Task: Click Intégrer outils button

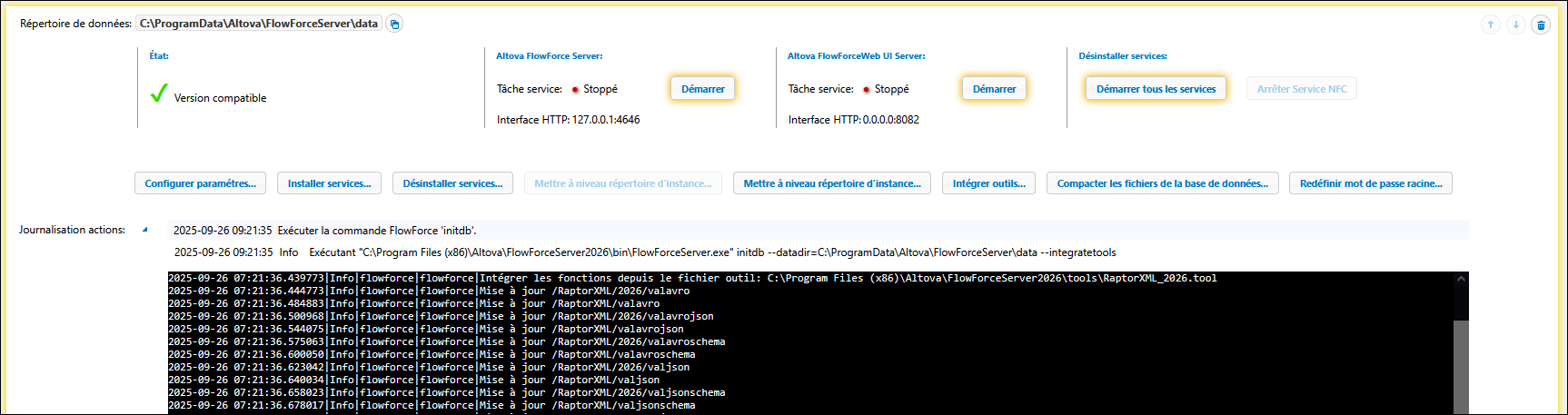Action: pos(988,183)
